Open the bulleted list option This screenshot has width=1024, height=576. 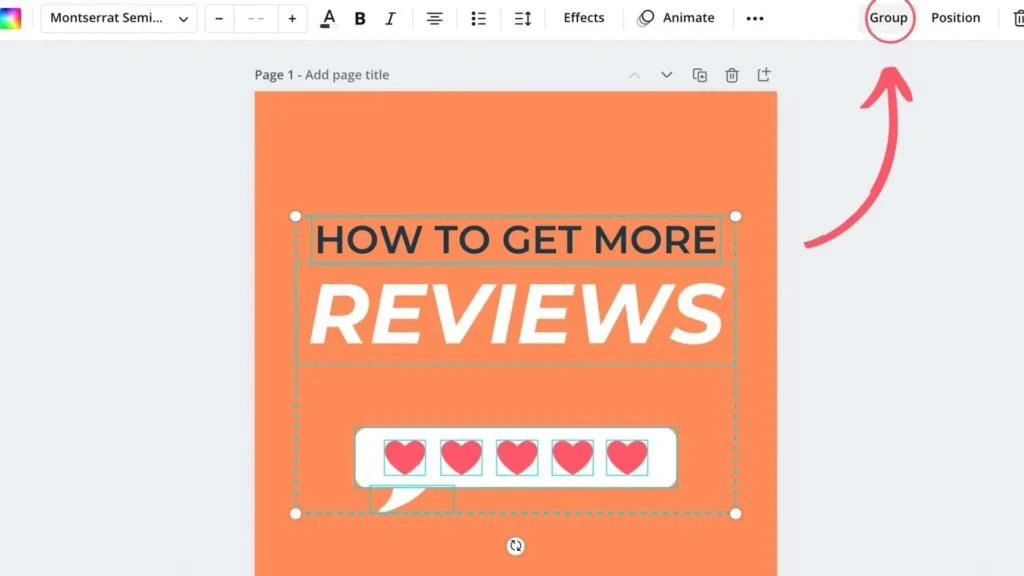(x=478, y=17)
